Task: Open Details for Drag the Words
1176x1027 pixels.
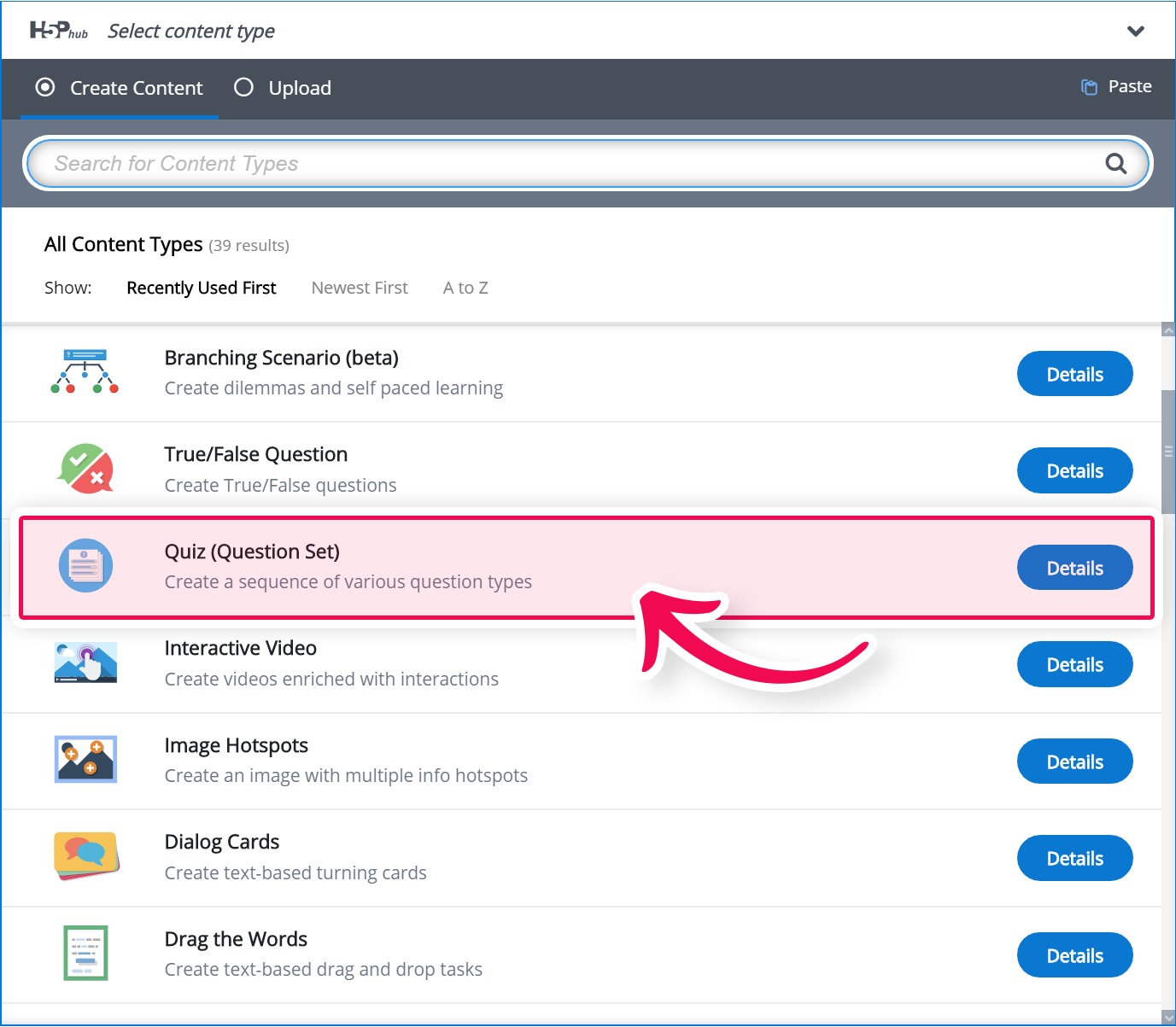Action: (x=1074, y=955)
